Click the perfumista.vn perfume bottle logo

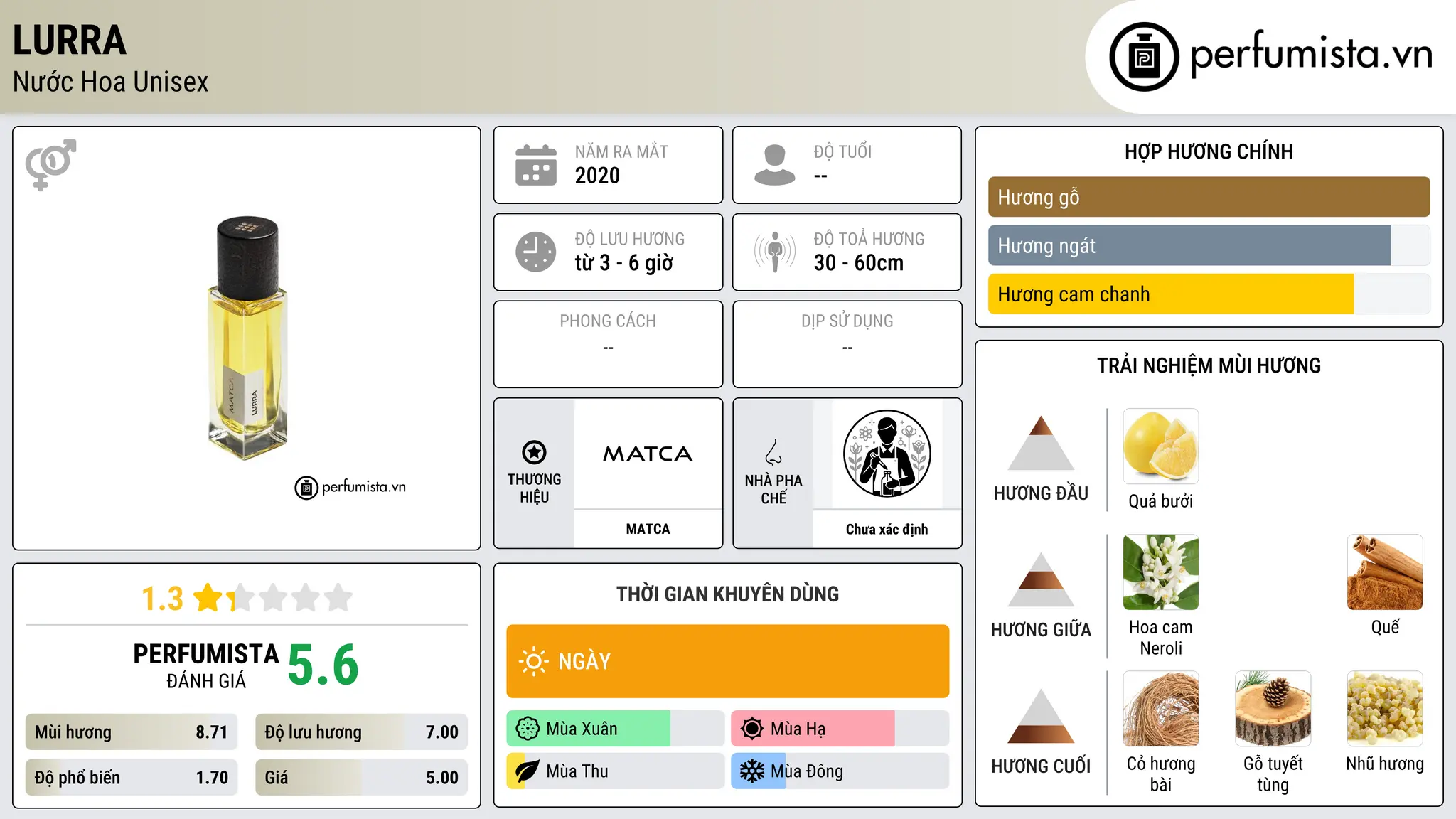point(1144,57)
